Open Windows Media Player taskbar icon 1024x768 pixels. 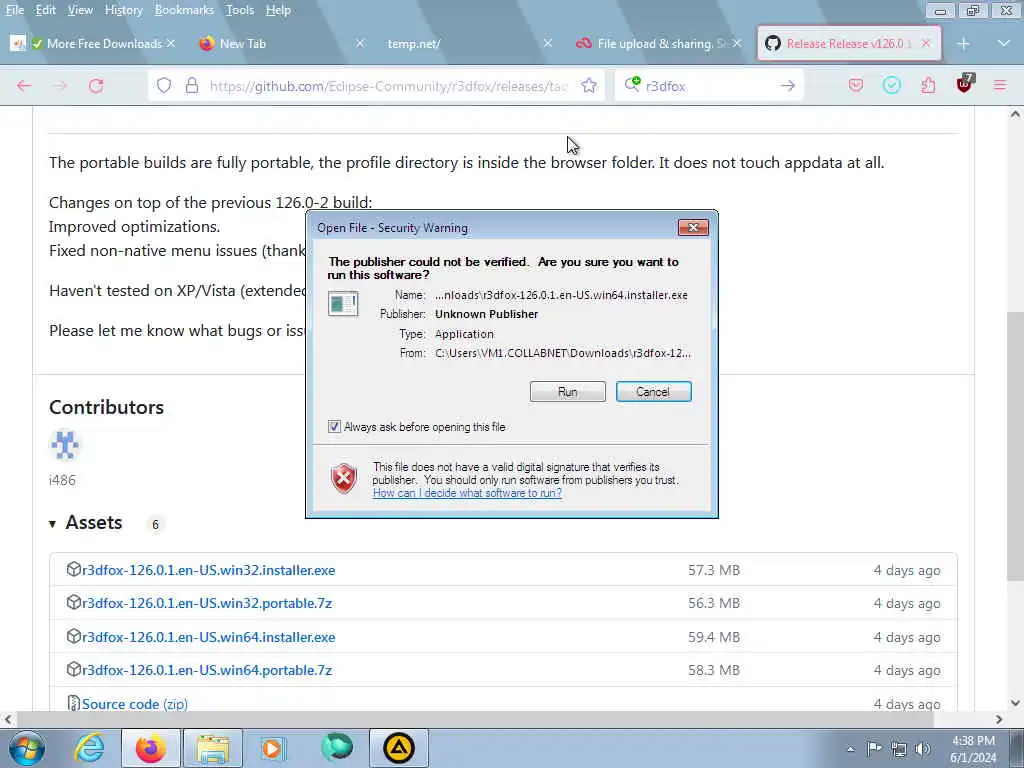point(273,748)
